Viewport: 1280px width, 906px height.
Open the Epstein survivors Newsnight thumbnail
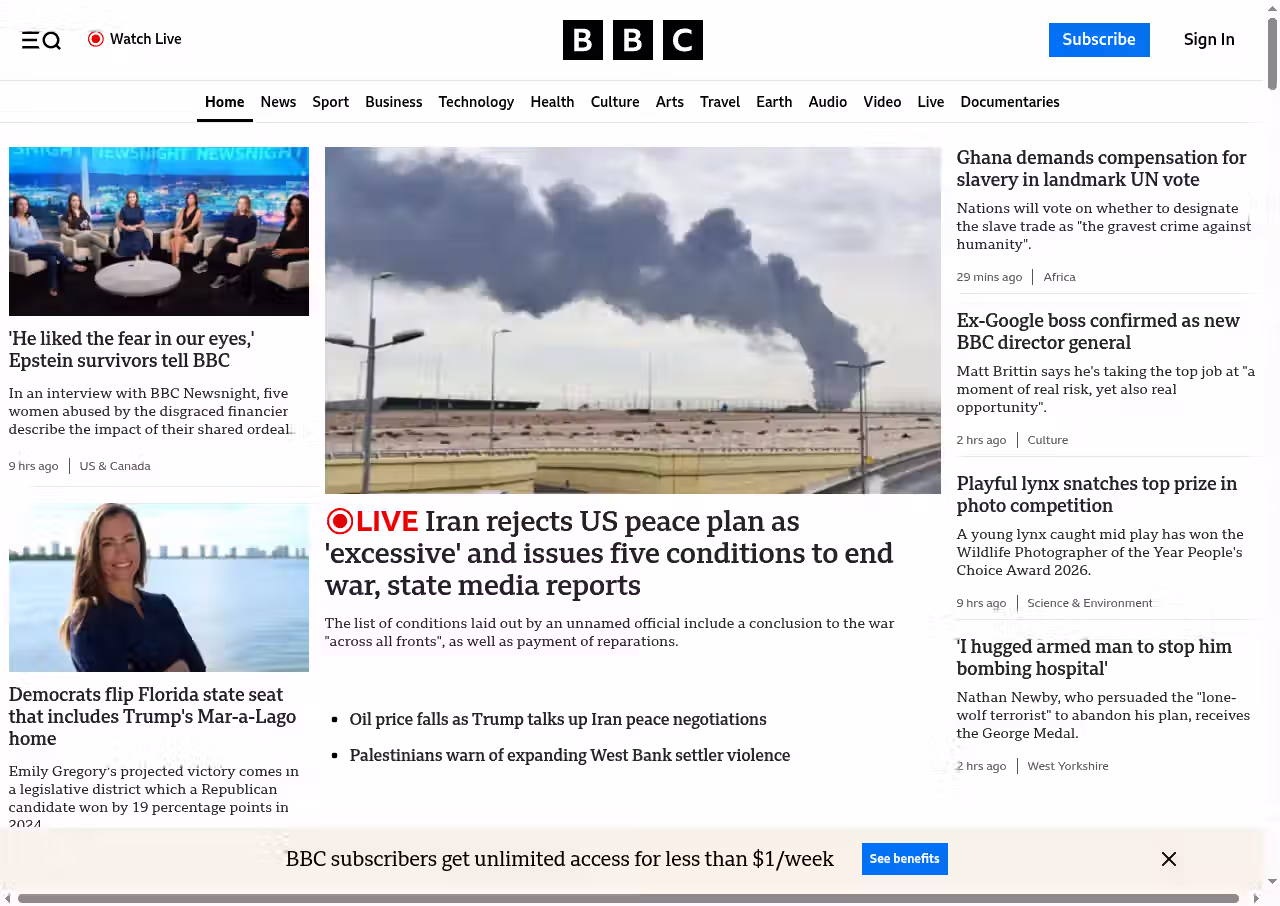pyautogui.click(x=159, y=231)
